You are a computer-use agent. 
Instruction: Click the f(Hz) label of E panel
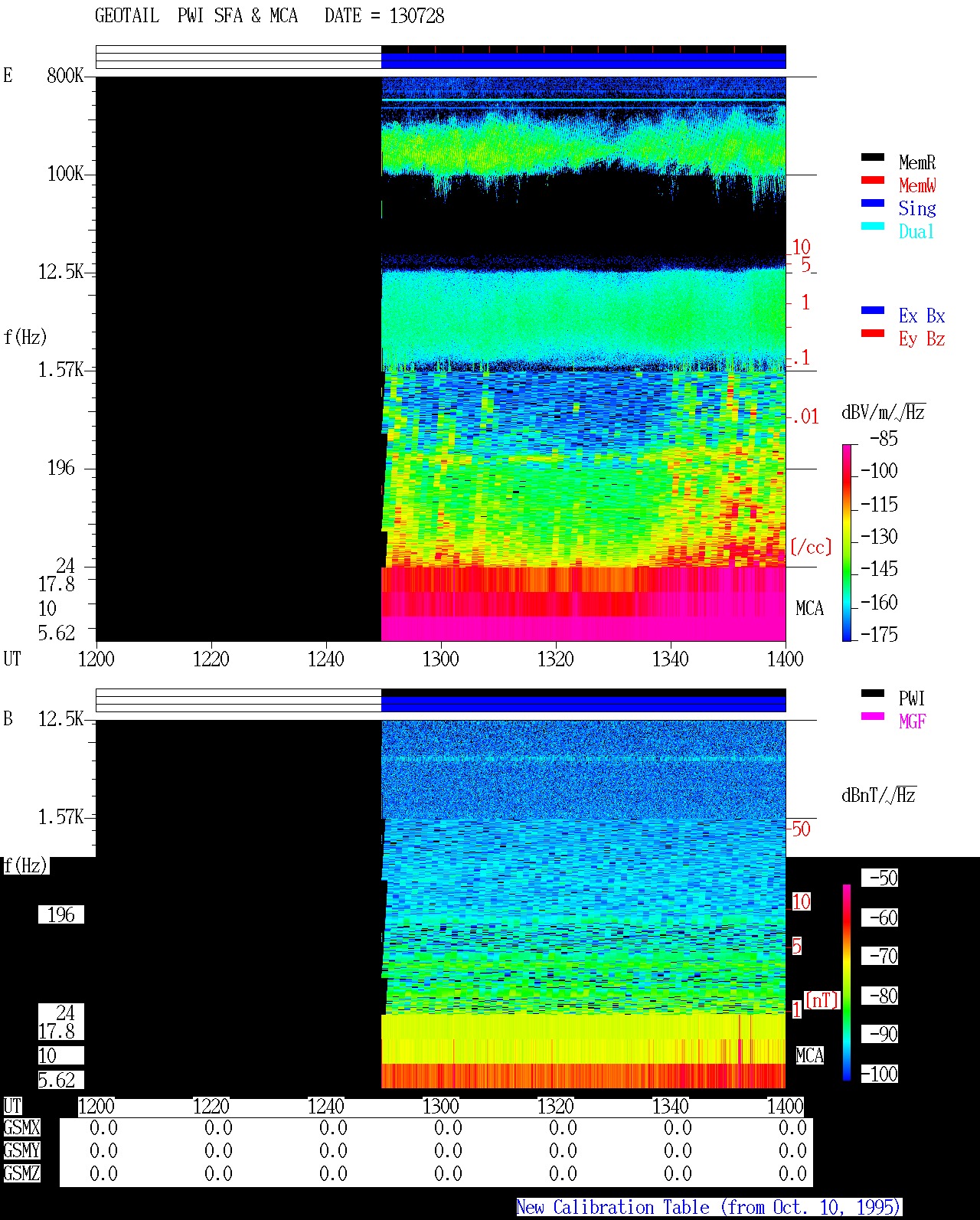click(25, 337)
